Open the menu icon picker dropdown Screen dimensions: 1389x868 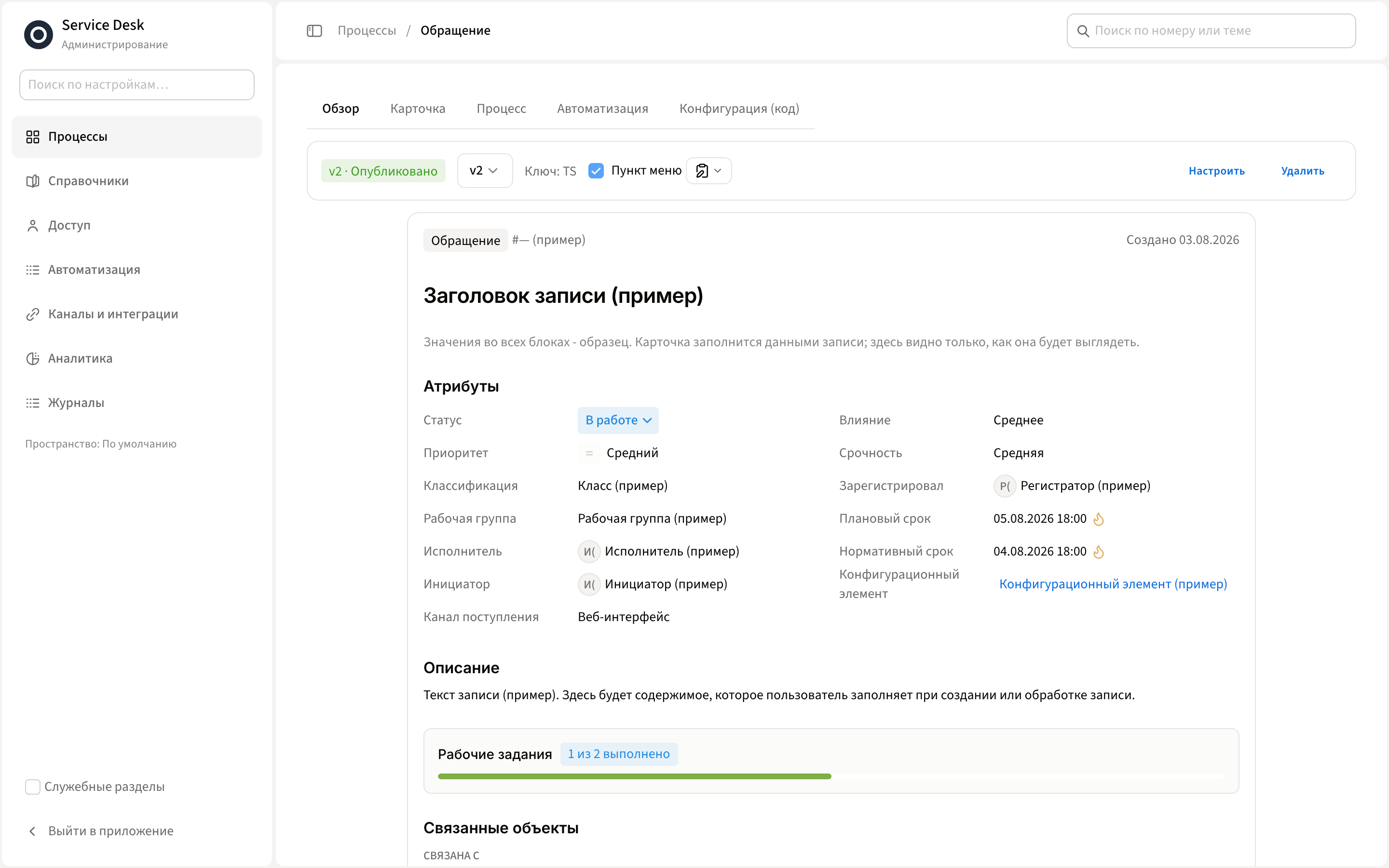coord(709,171)
